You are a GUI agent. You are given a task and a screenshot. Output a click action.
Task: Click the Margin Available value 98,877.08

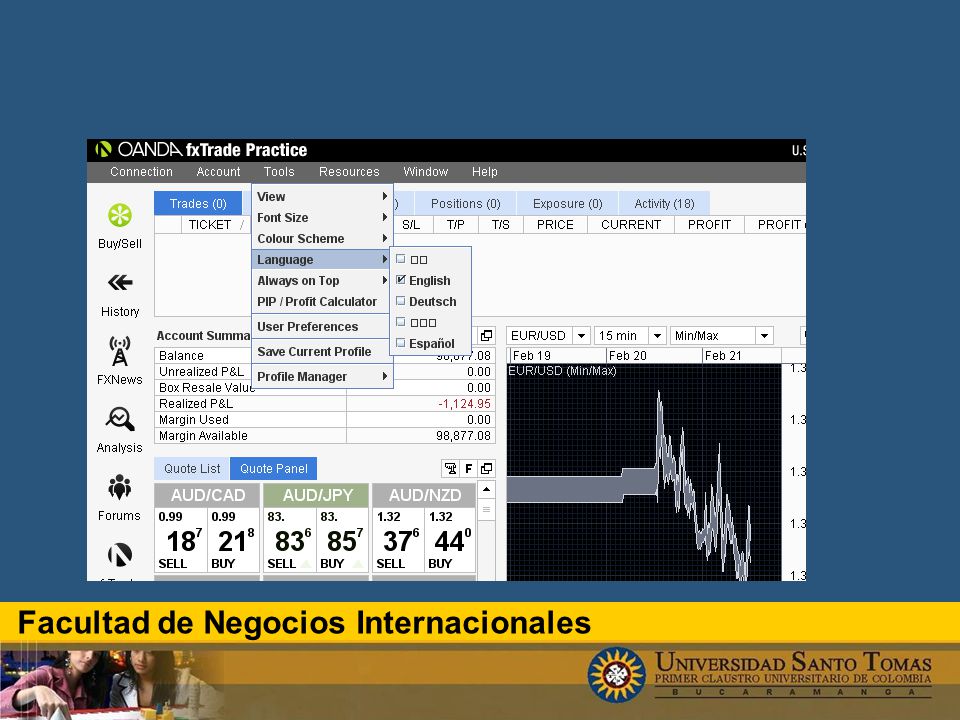pyautogui.click(x=463, y=435)
